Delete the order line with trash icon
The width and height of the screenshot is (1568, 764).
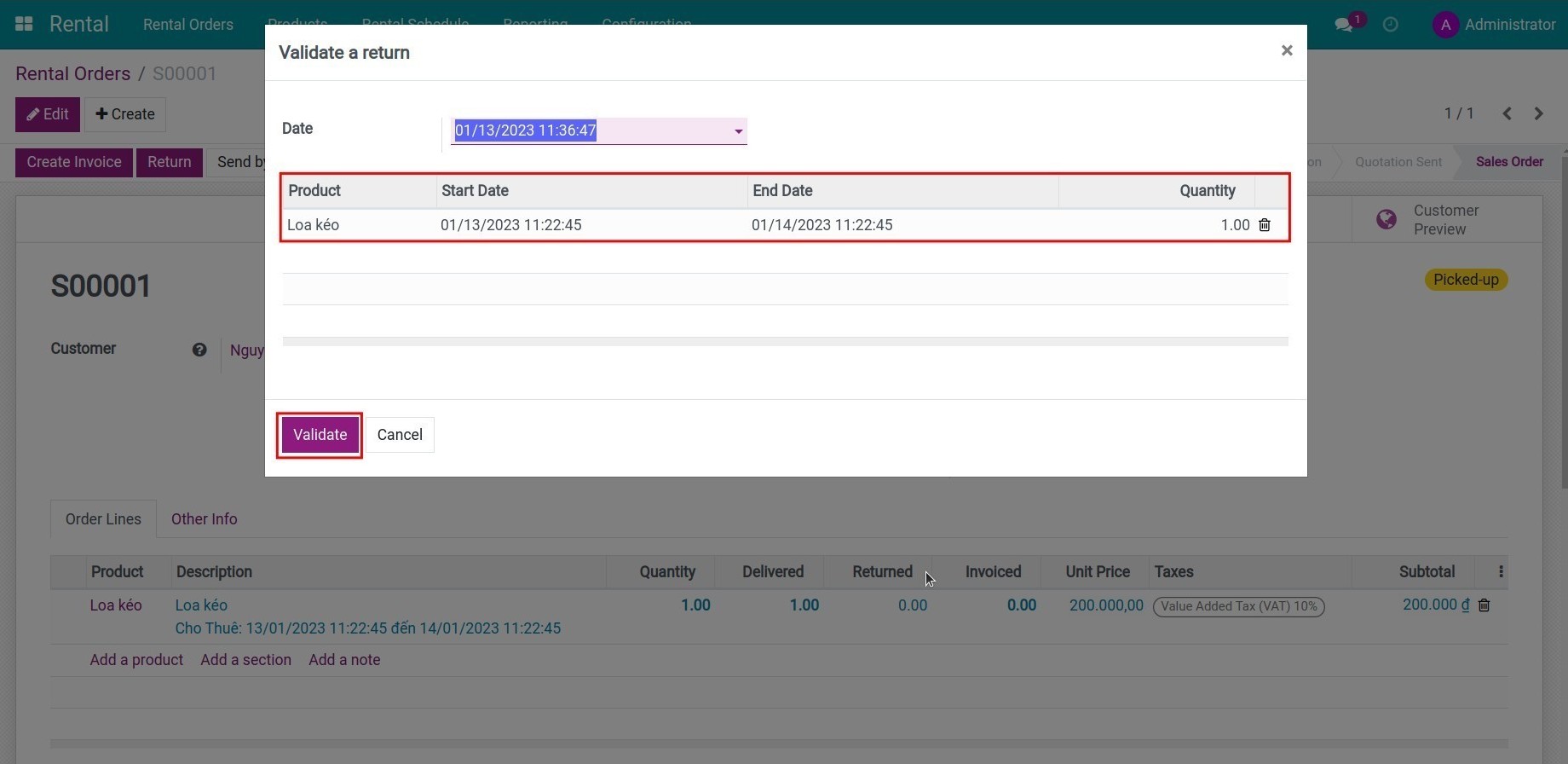(1484, 605)
